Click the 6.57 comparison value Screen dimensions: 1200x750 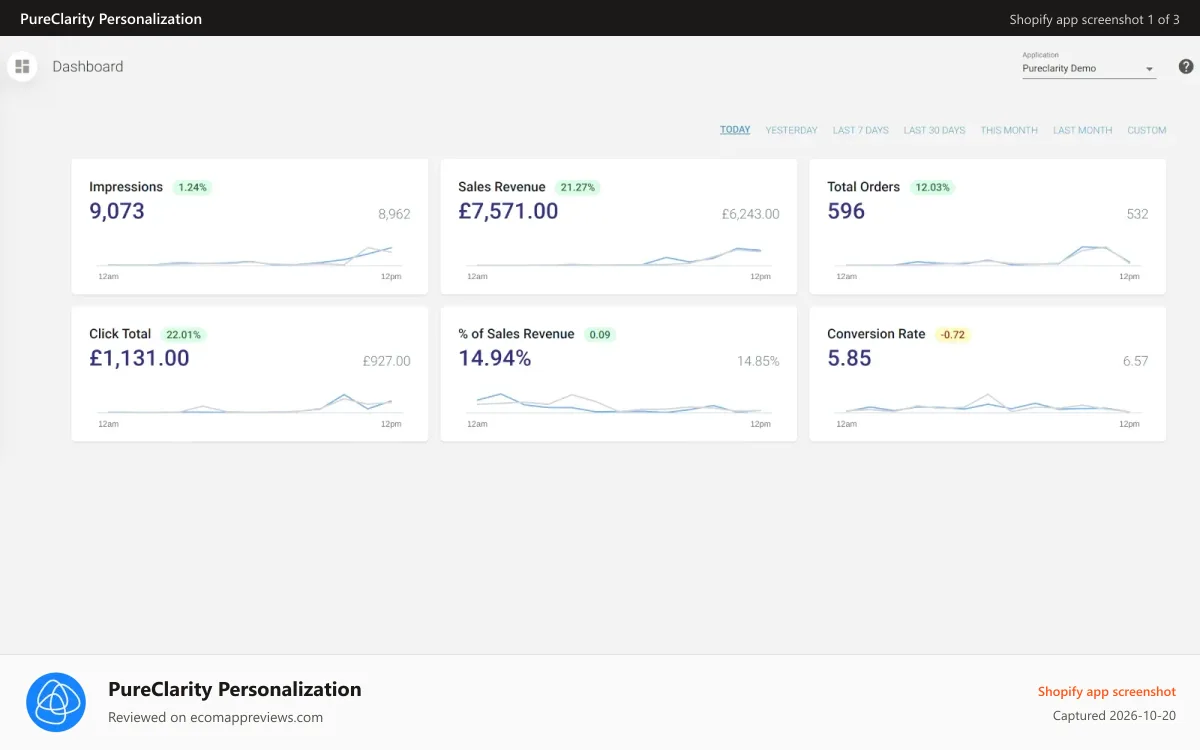(1136, 361)
